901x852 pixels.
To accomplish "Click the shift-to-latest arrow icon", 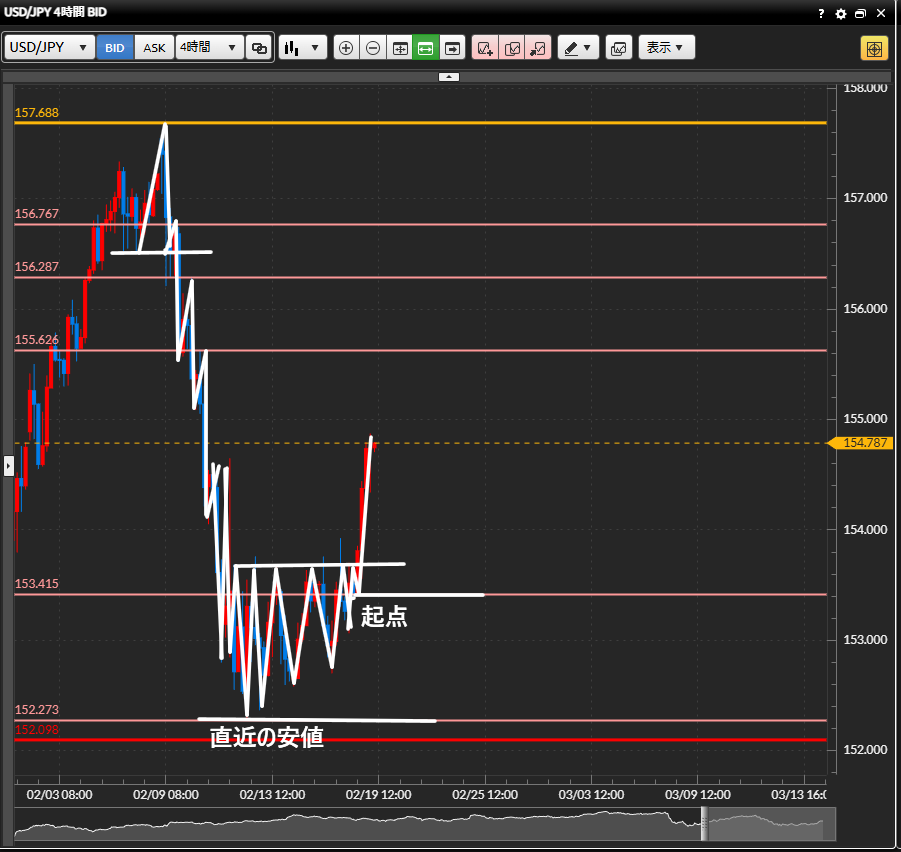I will (x=453, y=48).
